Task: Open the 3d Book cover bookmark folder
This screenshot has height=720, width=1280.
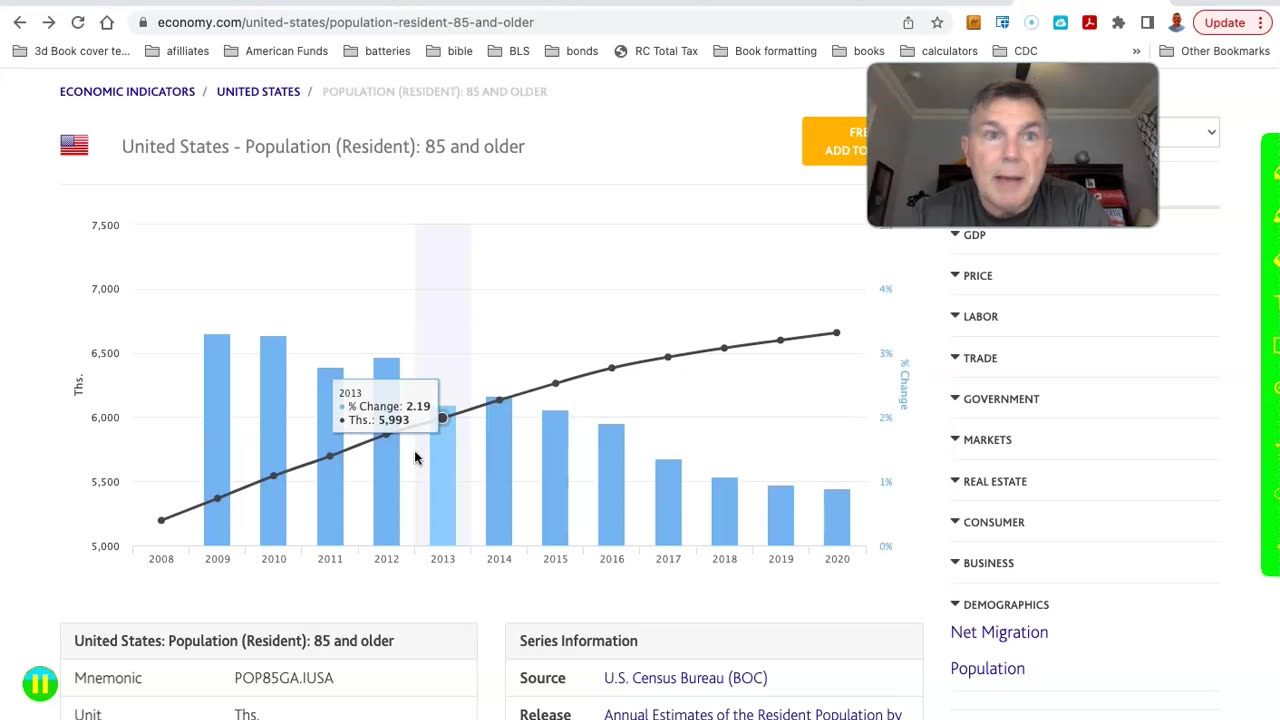Action: [72, 51]
